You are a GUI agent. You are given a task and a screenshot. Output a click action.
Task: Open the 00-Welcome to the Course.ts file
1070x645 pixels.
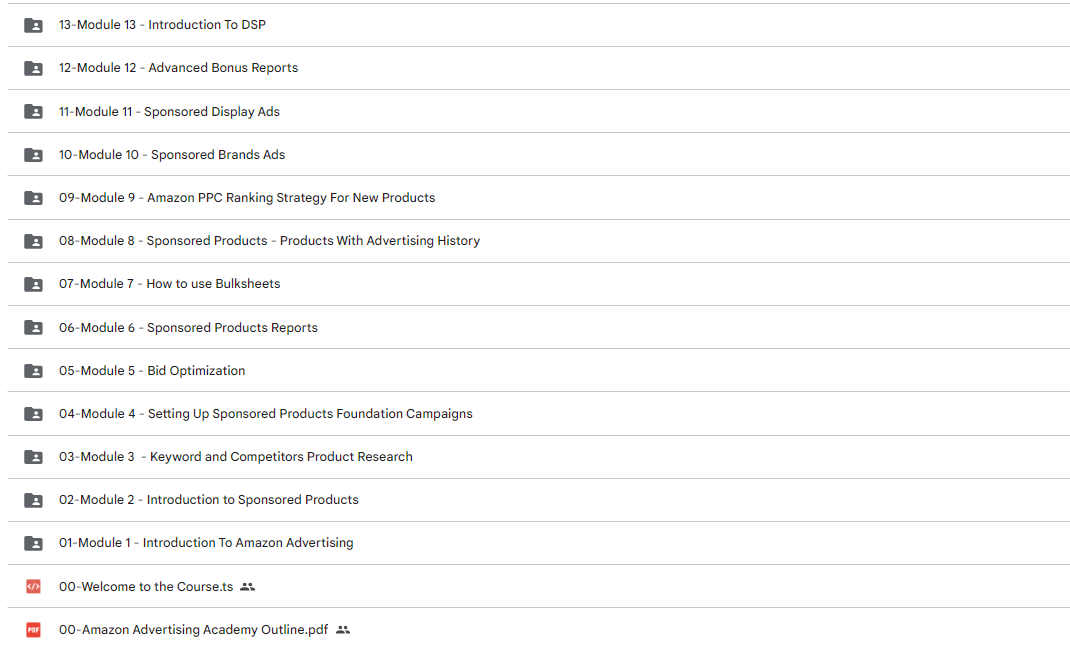[x=146, y=586]
